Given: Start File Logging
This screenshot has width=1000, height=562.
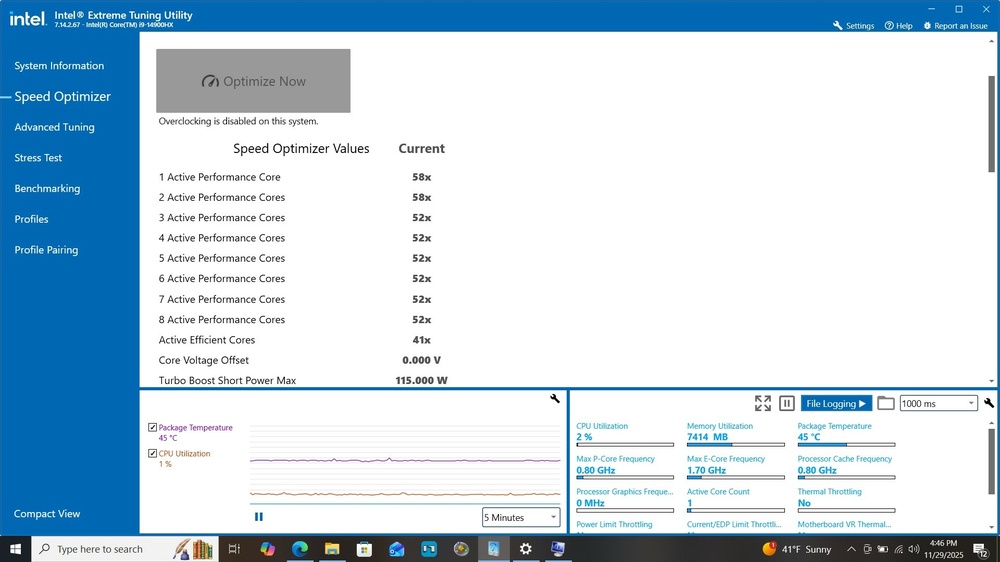Looking at the screenshot, I should [x=836, y=403].
